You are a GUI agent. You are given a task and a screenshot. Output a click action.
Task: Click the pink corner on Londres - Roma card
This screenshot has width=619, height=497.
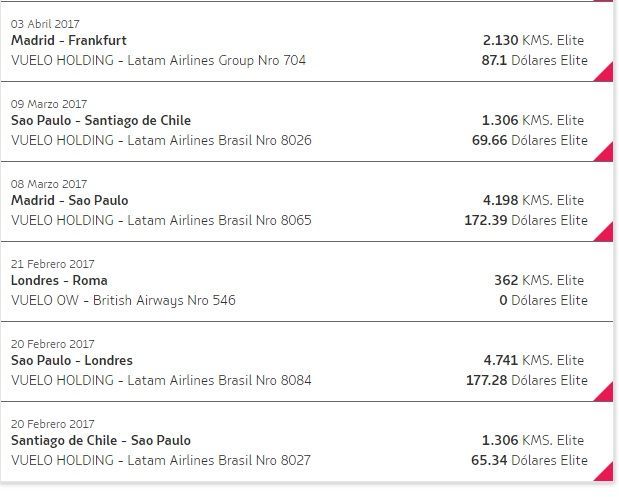pyautogui.click(x=604, y=312)
